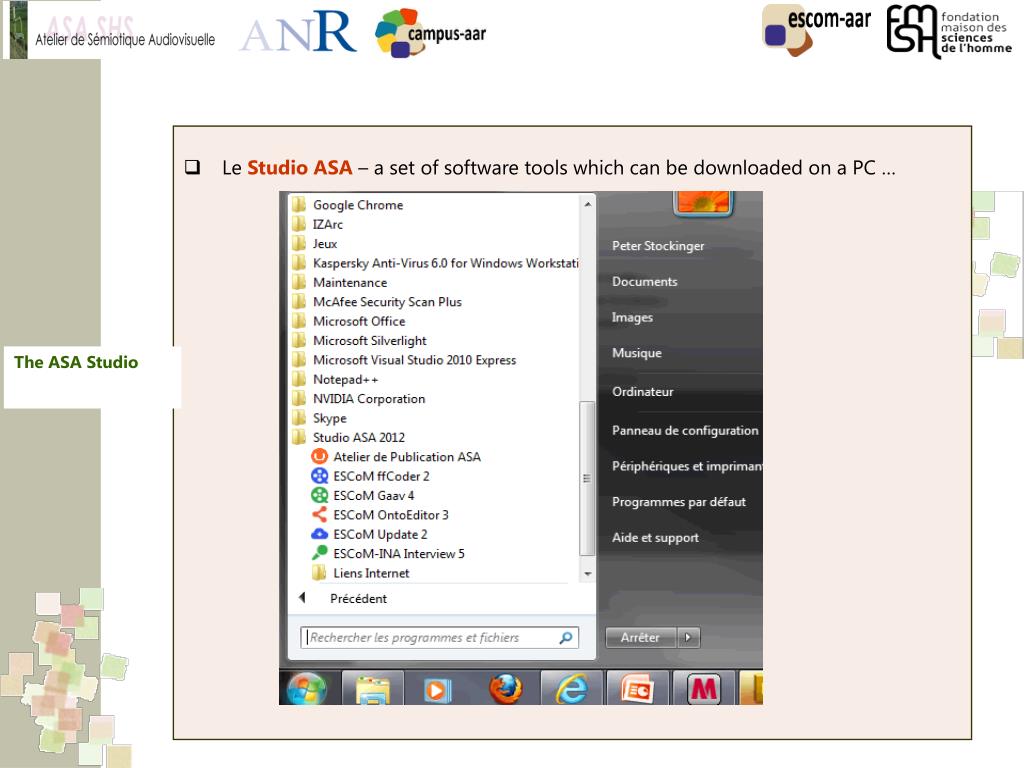The height and width of the screenshot is (768, 1024).
Task: Open Firefox from the taskbar
Action: tap(505, 688)
